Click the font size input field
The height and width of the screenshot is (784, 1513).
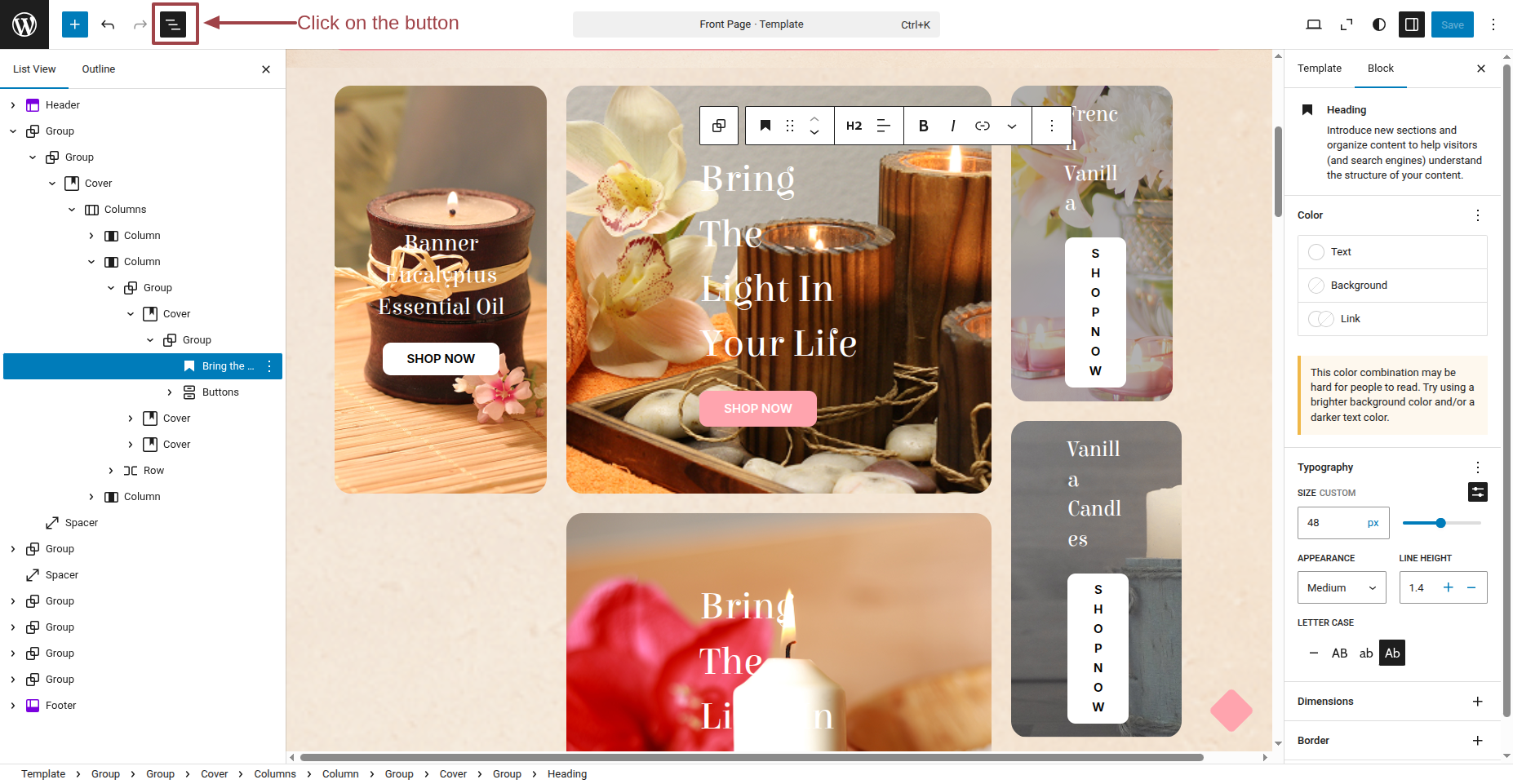click(1332, 523)
